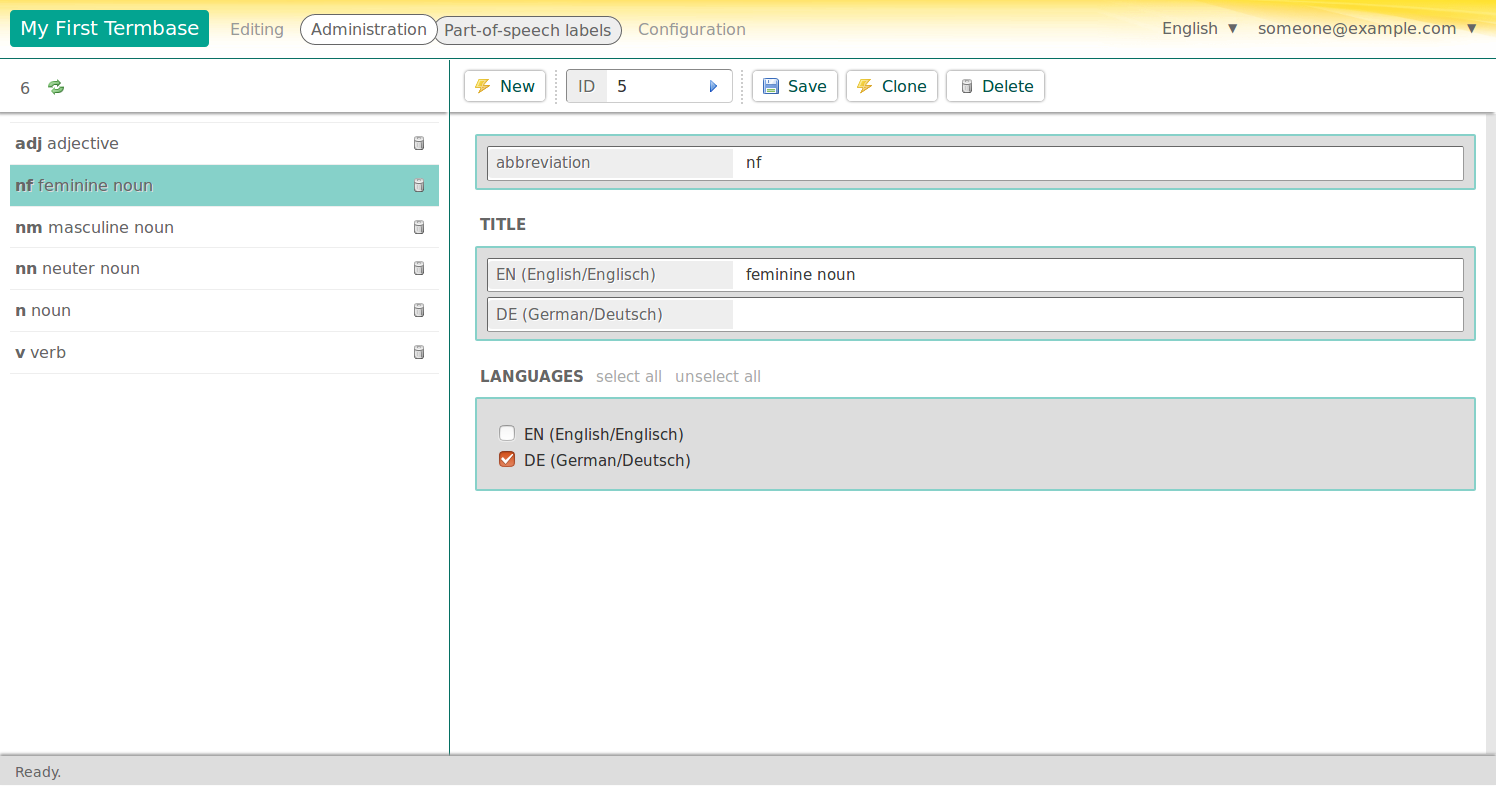The image size is (1496, 786).
Task: Refresh the part-of-speech labels list
Action: pyautogui.click(x=55, y=88)
